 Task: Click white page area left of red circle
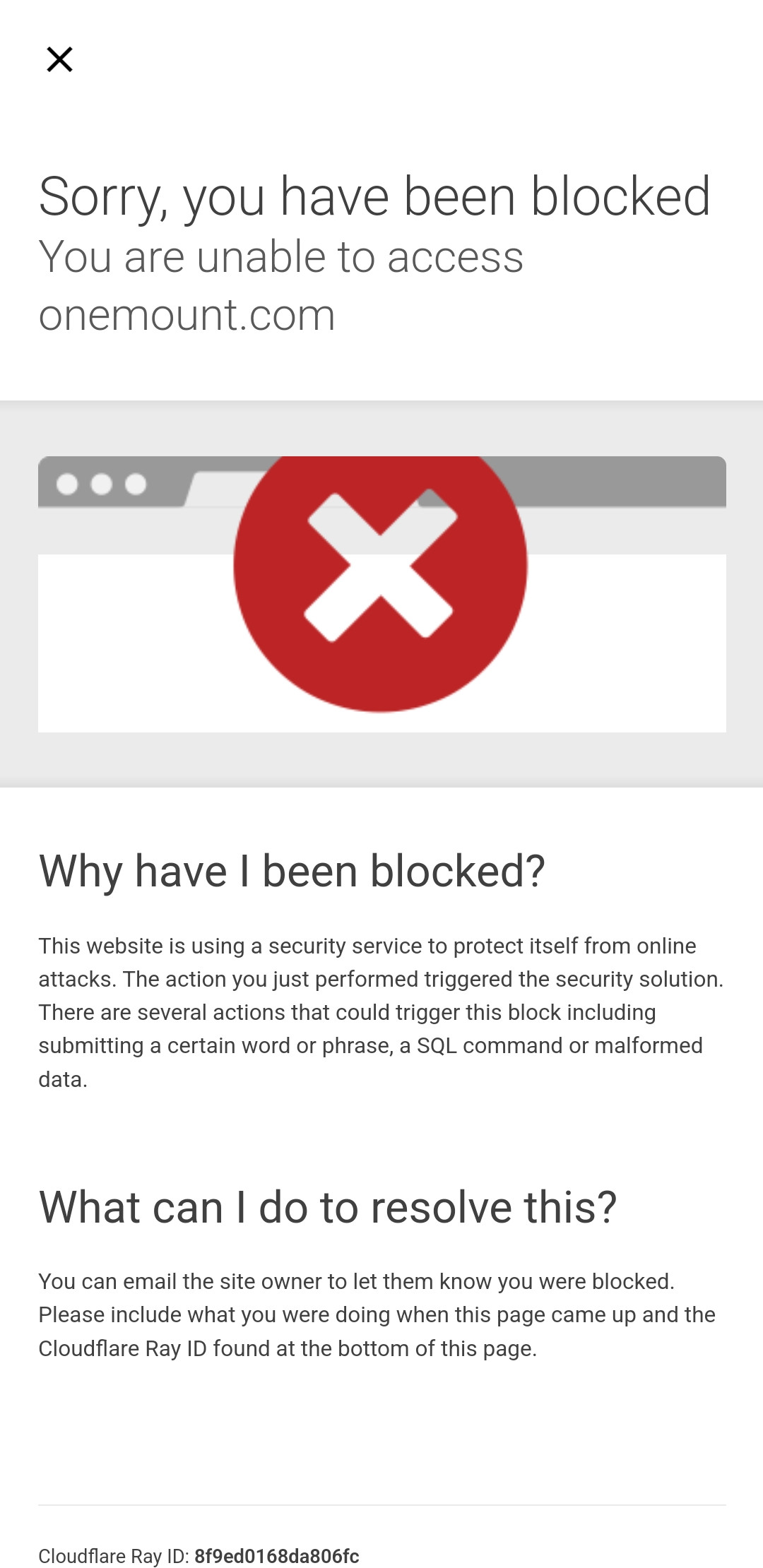(x=134, y=643)
